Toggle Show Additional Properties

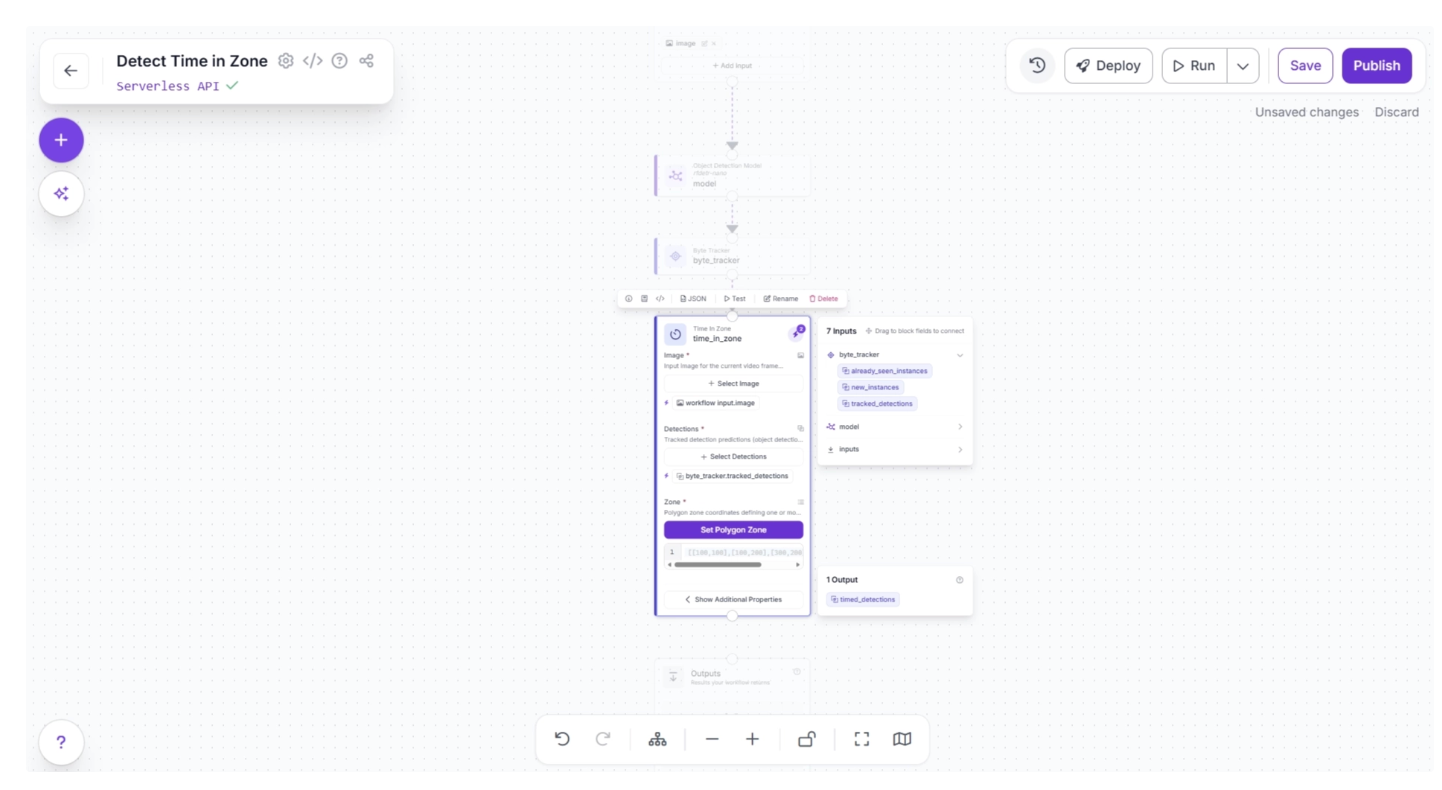(733, 599)
